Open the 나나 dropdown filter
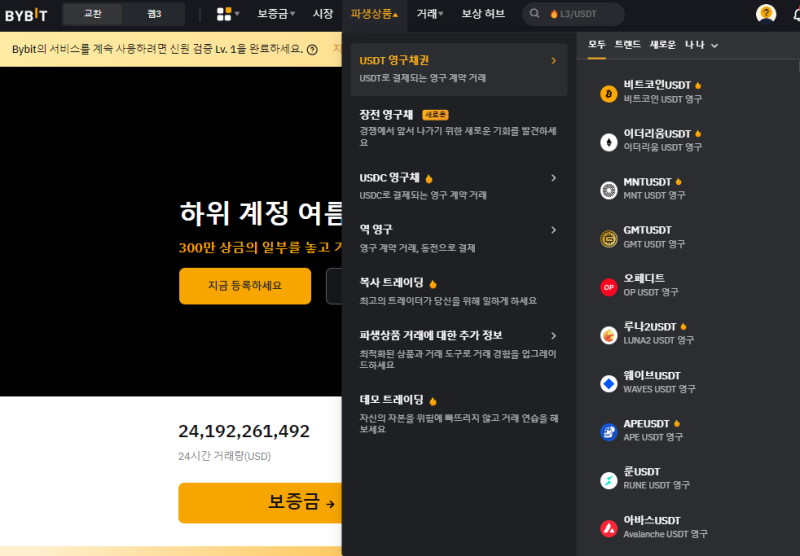 pyautogui.click(x=701, y=45)
